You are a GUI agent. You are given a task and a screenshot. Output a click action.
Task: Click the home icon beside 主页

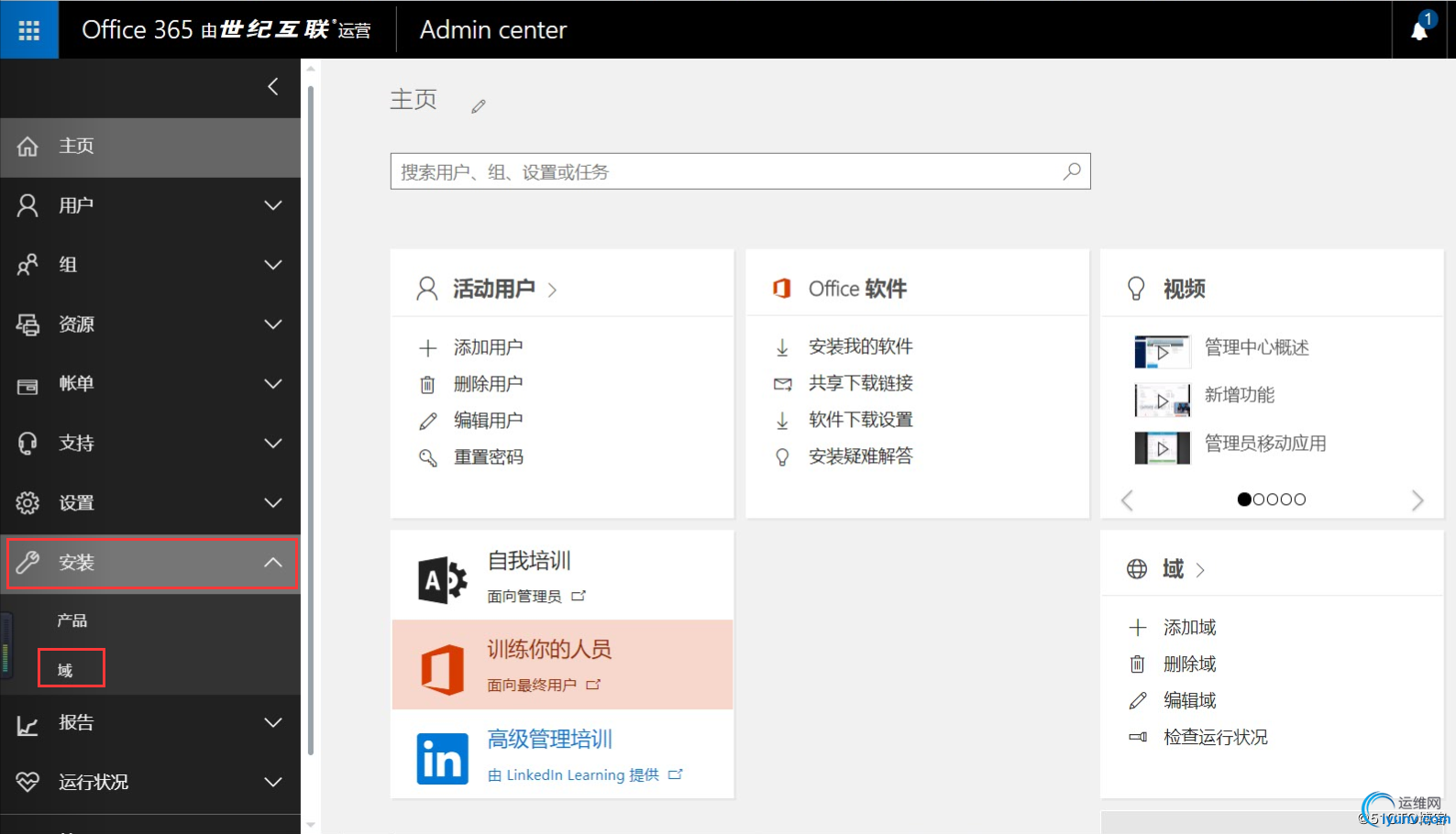pos(28,146)
